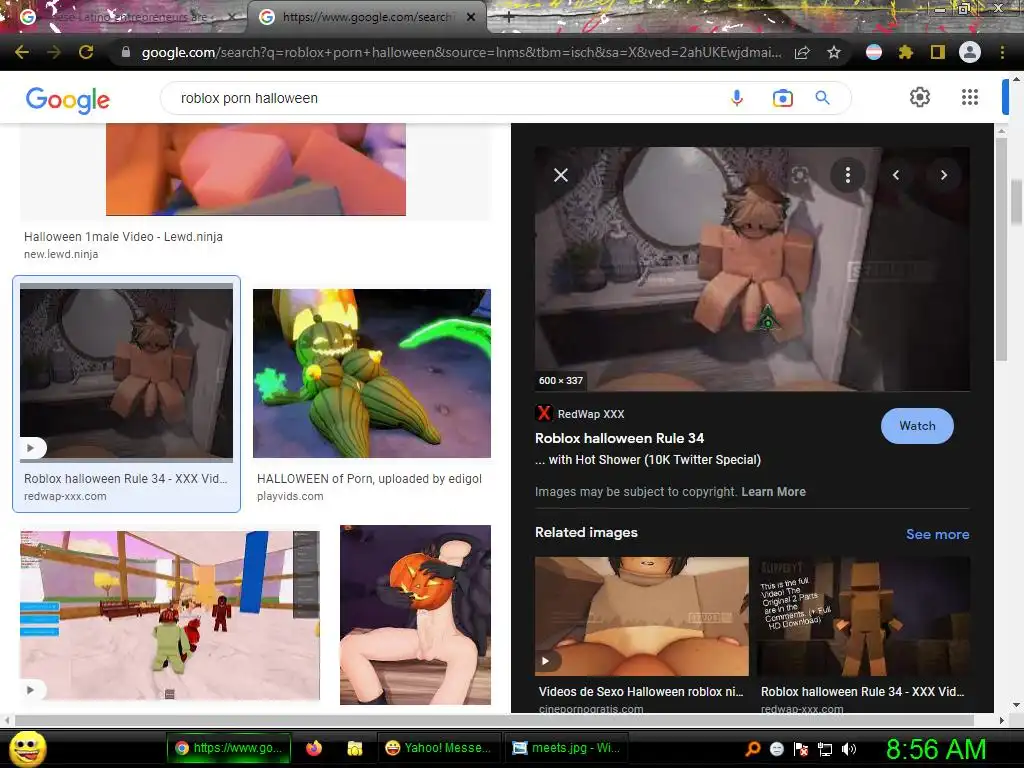Start voice search with microphone icon
This screenshot has height=768, width=1024.
pos(737,98)
